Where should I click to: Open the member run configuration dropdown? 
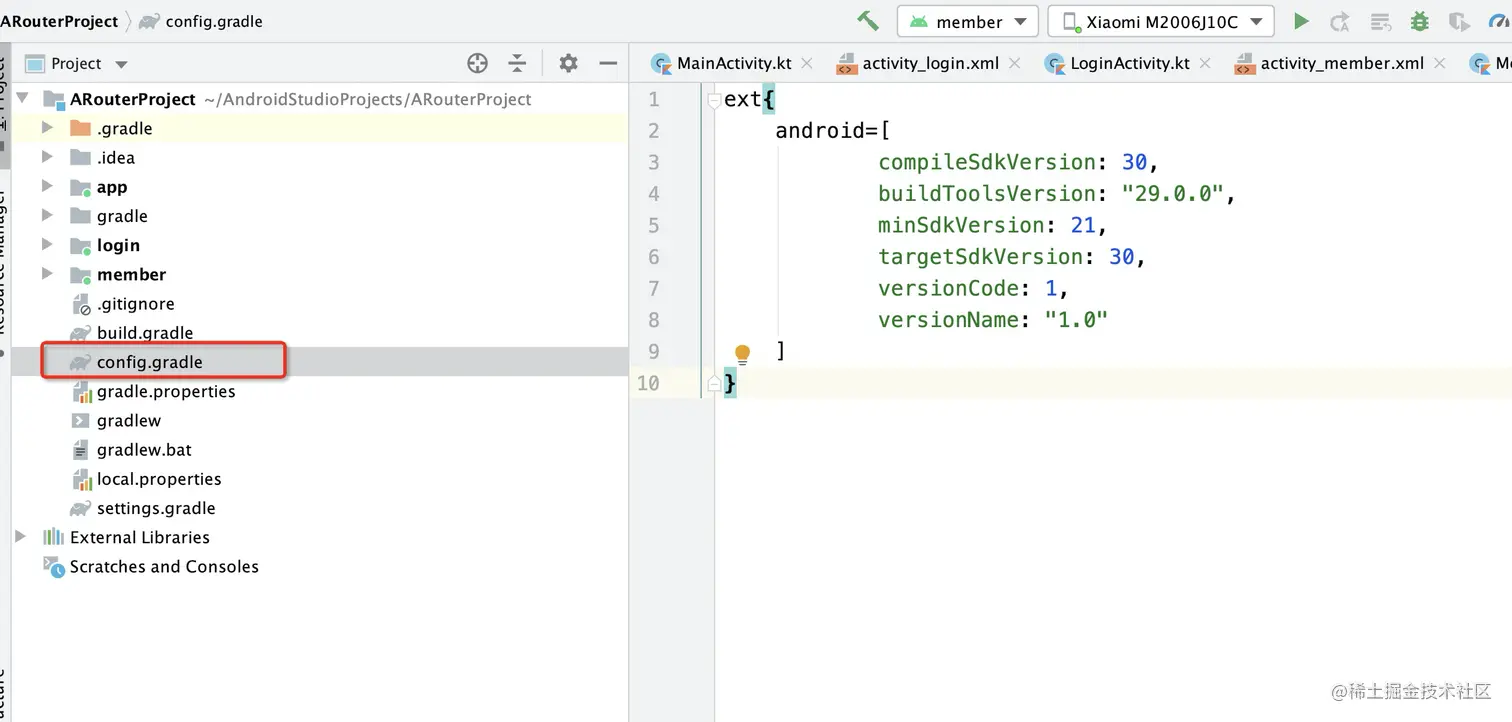[x=968, y=21]
